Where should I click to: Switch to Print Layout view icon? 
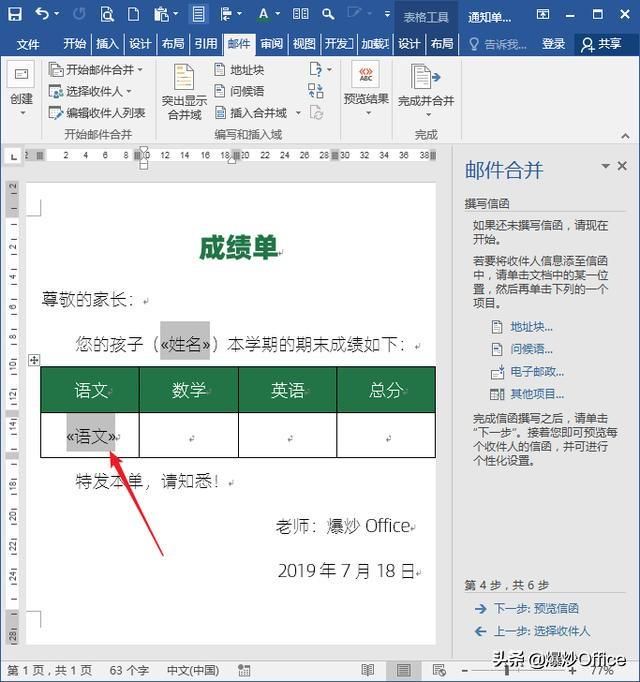(x=403, y=670)
